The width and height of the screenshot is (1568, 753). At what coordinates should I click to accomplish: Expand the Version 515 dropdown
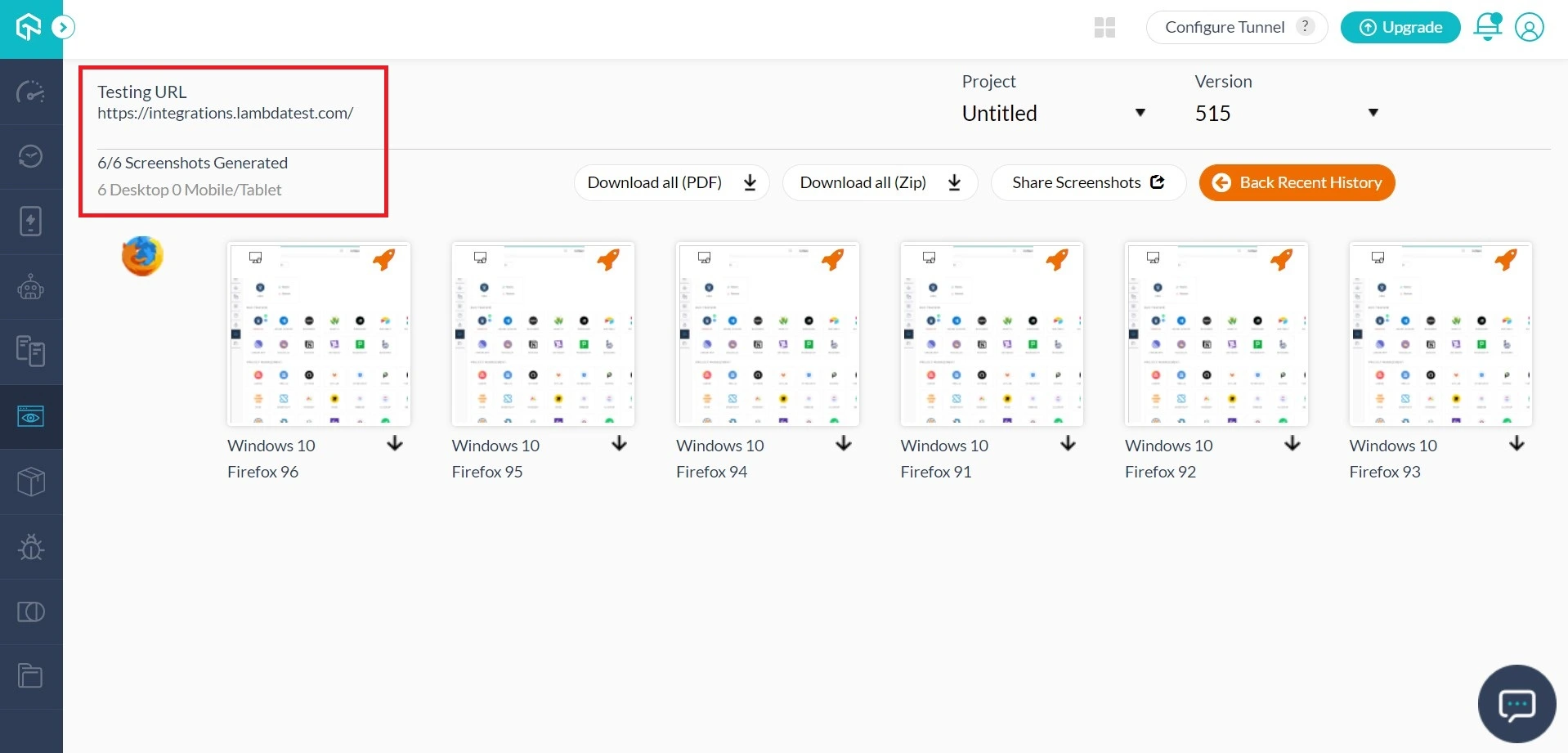[1286, 113]
